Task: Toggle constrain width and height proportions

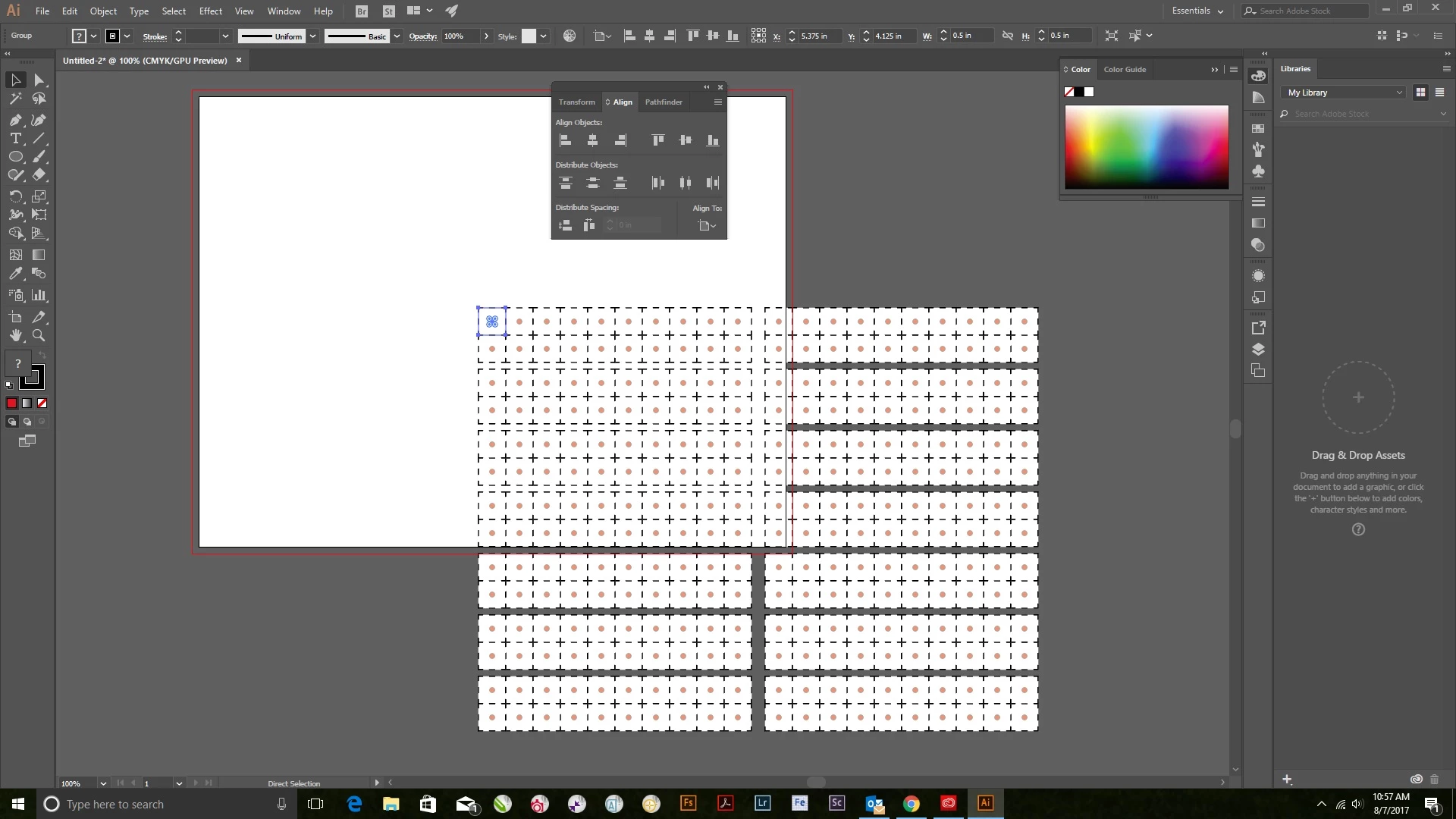Action: coord(1007,36)
